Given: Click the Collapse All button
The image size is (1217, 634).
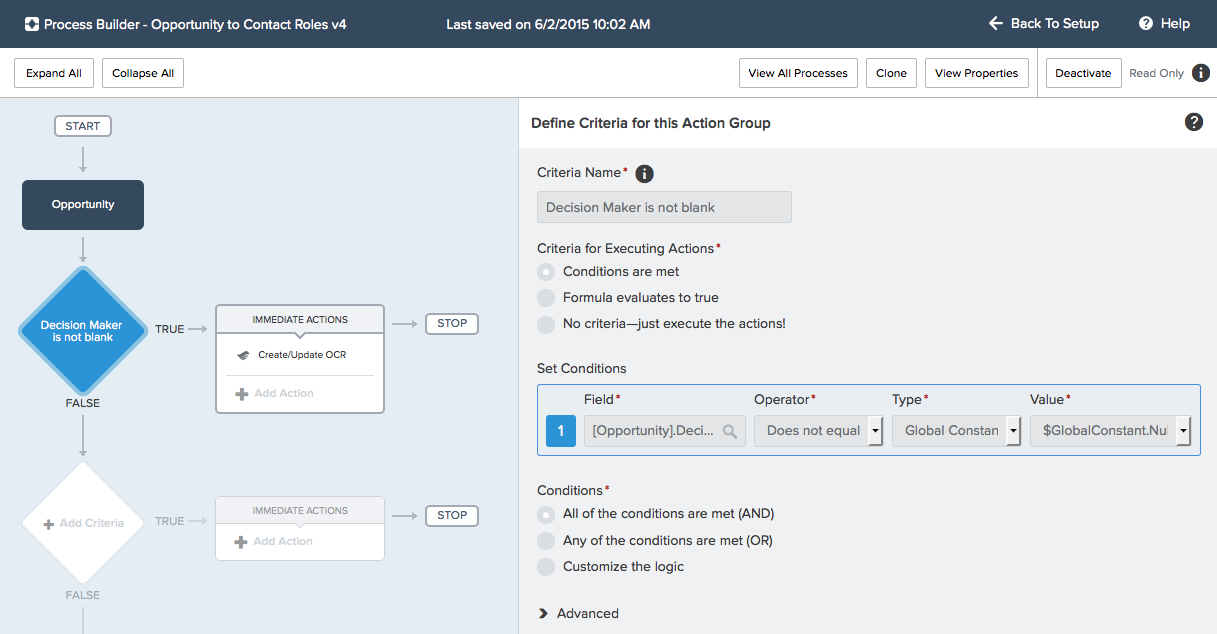Looking at the screenshot, I should click(x=143, y=73).
